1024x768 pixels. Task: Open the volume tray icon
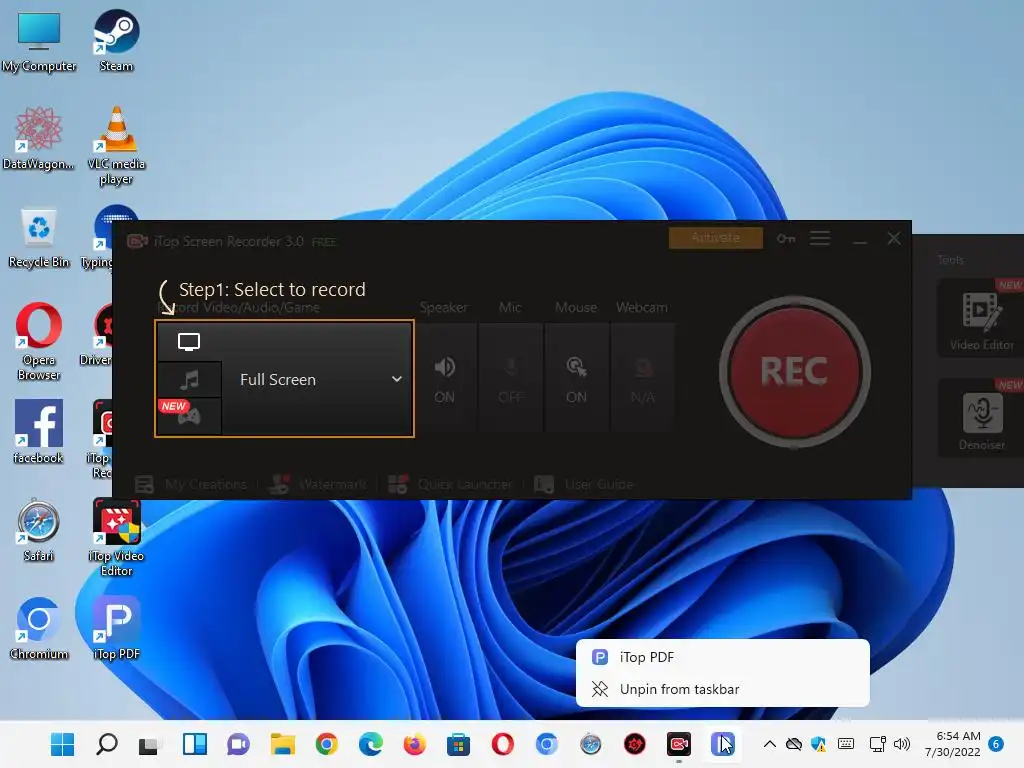pyautogui.click(x=902, y=744)
